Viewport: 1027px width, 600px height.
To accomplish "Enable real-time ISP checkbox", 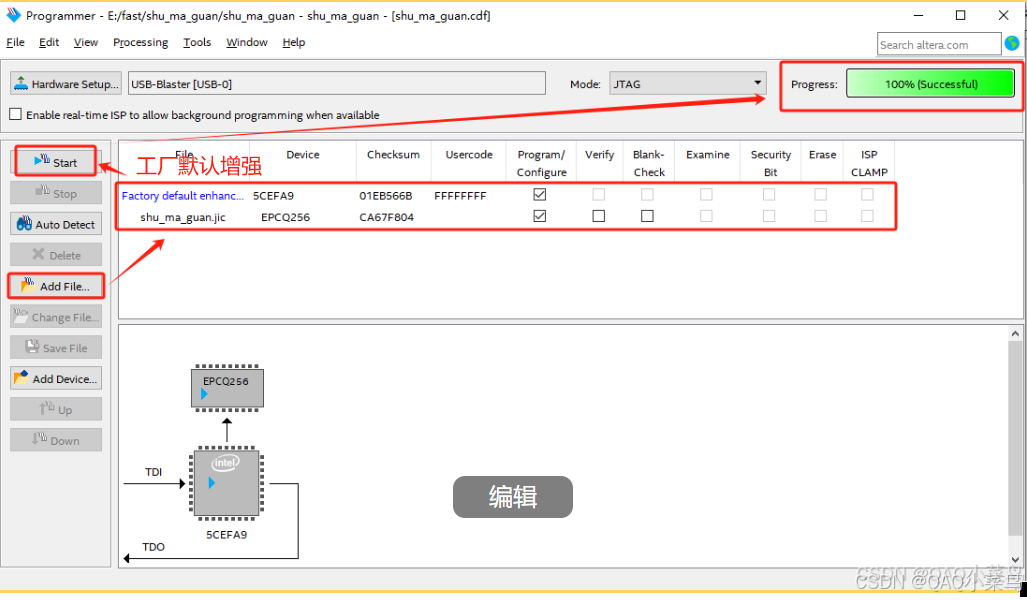I will pos(16,114).
